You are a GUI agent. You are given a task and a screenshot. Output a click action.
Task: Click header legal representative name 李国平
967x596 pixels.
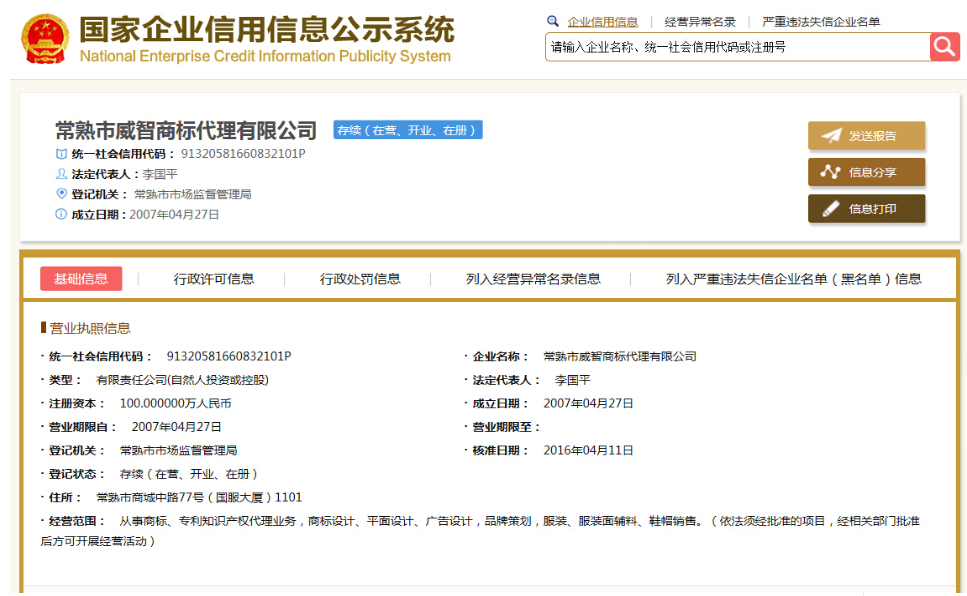coord(160,174)
